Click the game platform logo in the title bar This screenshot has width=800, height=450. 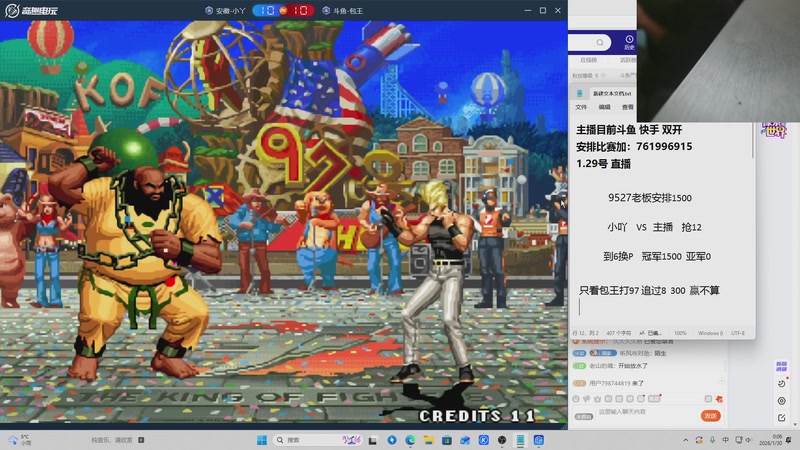31,10
